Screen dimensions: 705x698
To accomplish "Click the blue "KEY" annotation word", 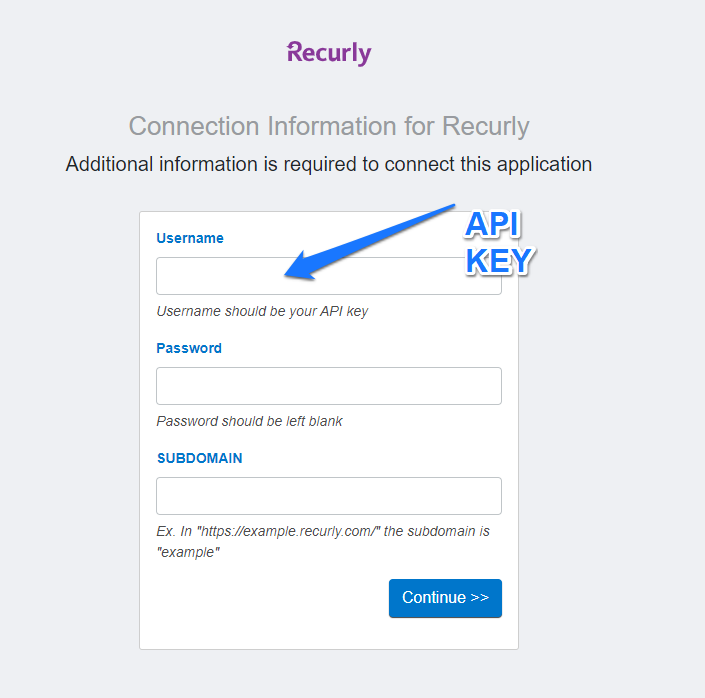I will click(x=499, y=261).
